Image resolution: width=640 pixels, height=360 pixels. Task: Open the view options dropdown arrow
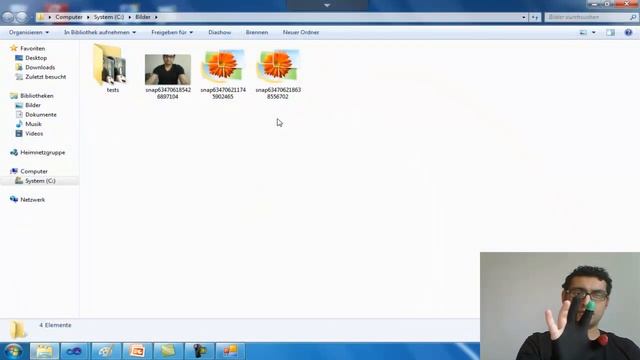pos(593,32)
